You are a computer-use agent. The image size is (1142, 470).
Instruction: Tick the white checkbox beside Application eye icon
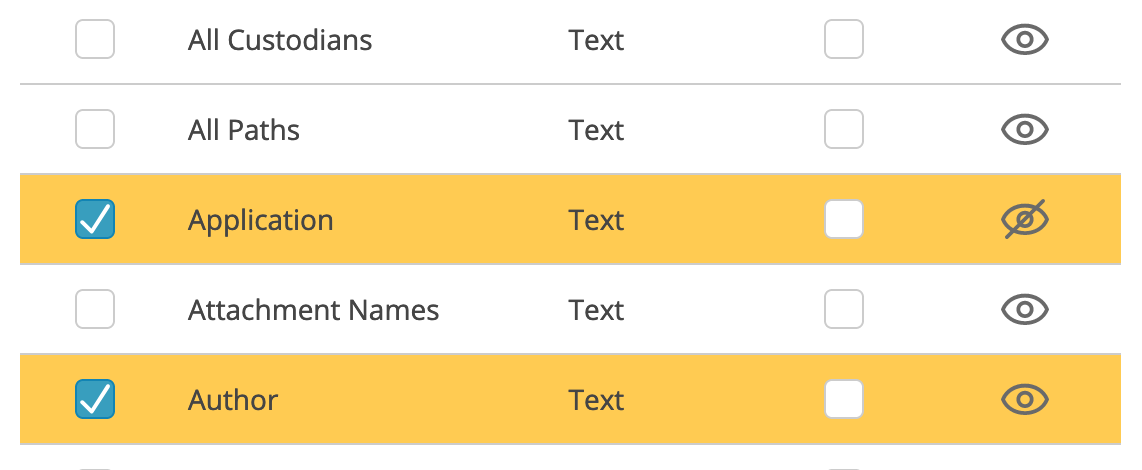pos(843,219)
